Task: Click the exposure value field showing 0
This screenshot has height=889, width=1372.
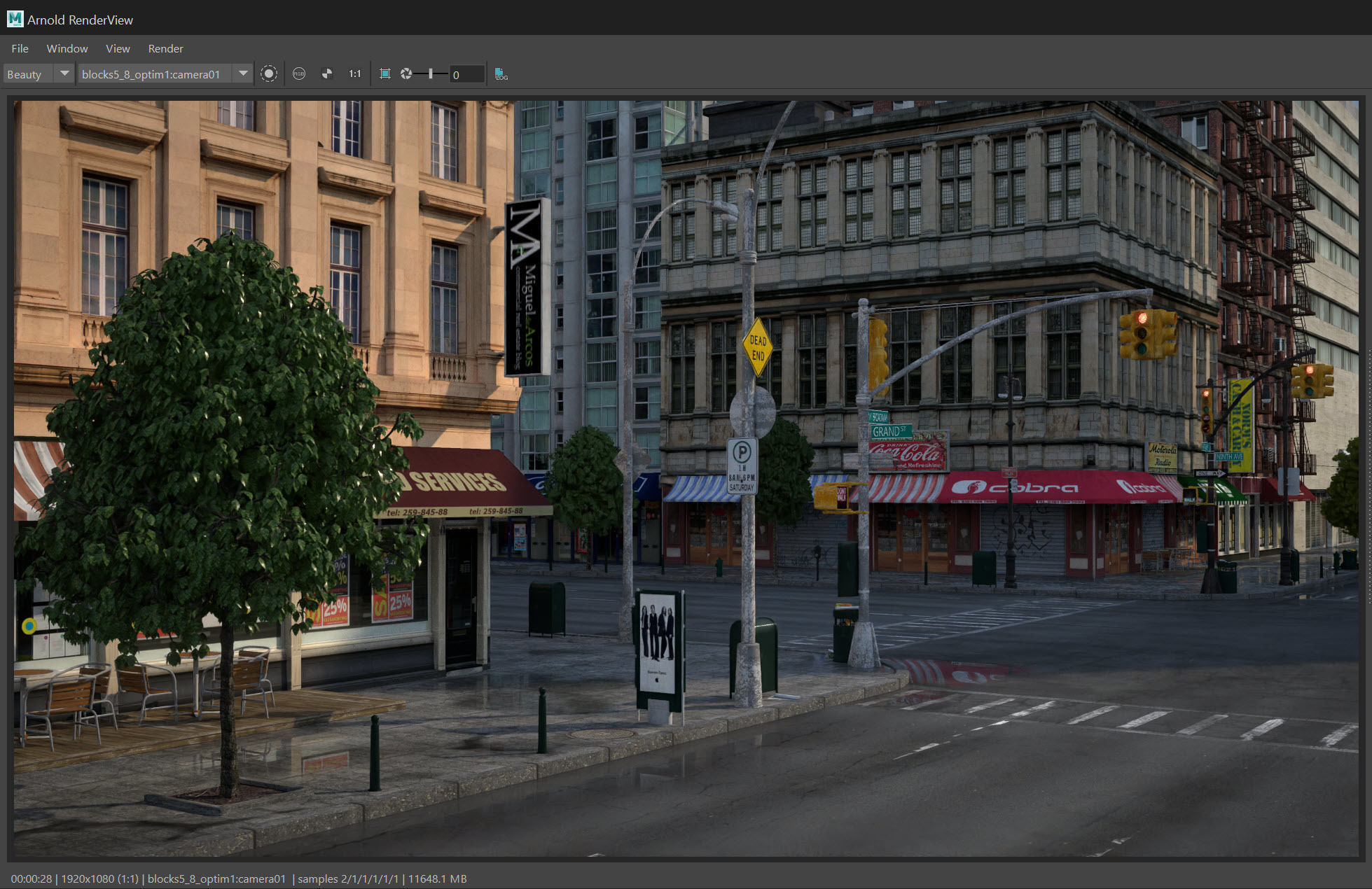Action: tap(467, 74)
